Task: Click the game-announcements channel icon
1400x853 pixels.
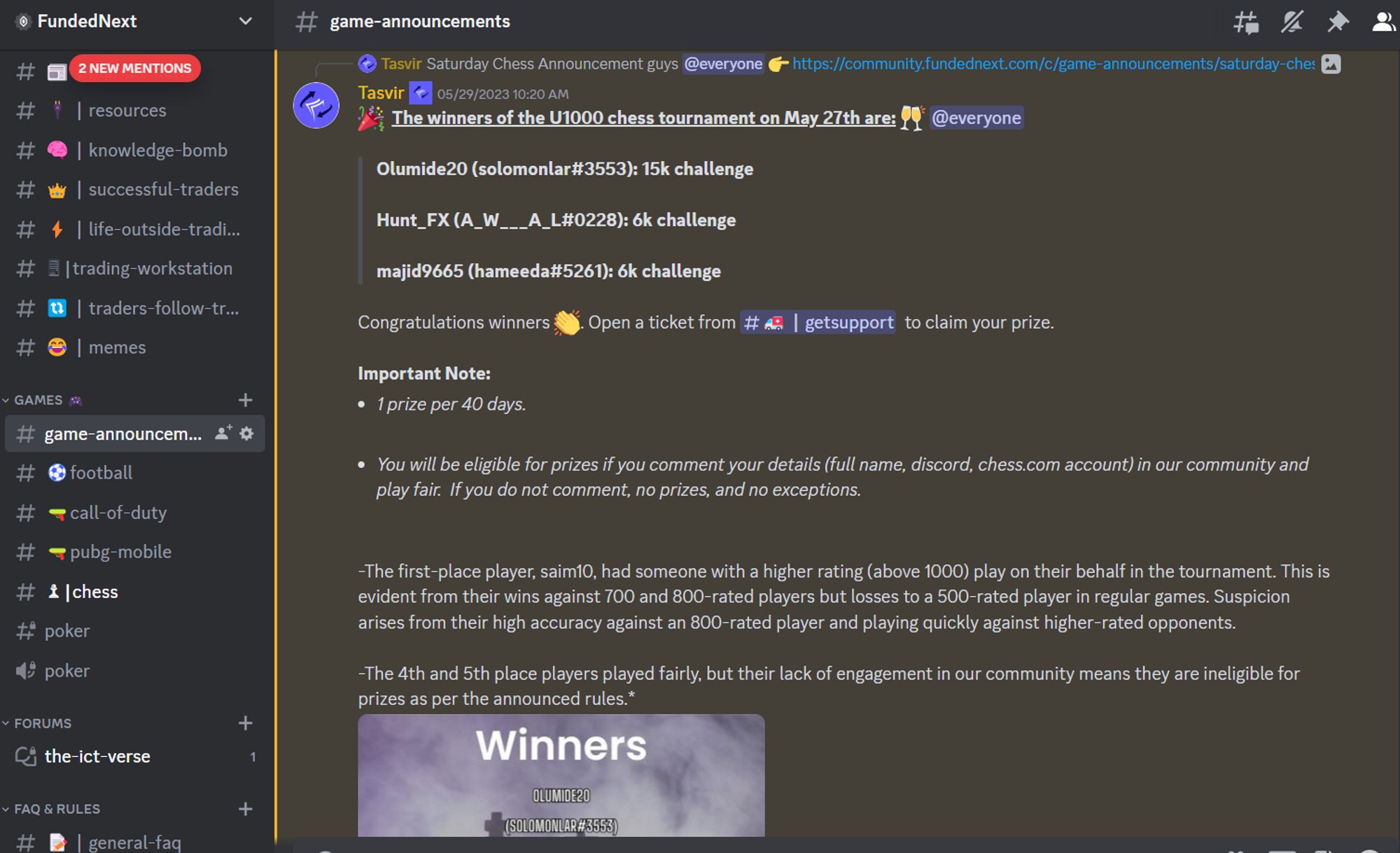Action: point(27,434)
